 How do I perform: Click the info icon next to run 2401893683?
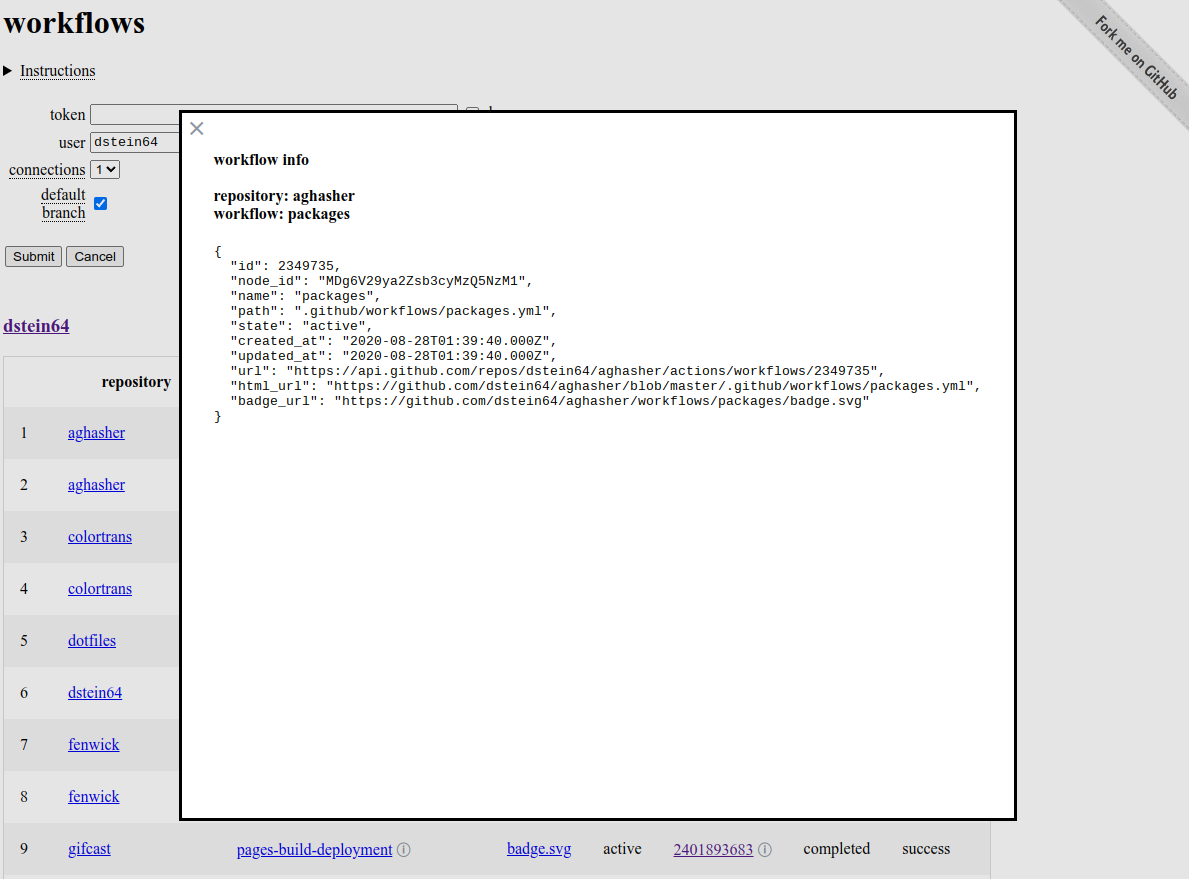(764, 849)
